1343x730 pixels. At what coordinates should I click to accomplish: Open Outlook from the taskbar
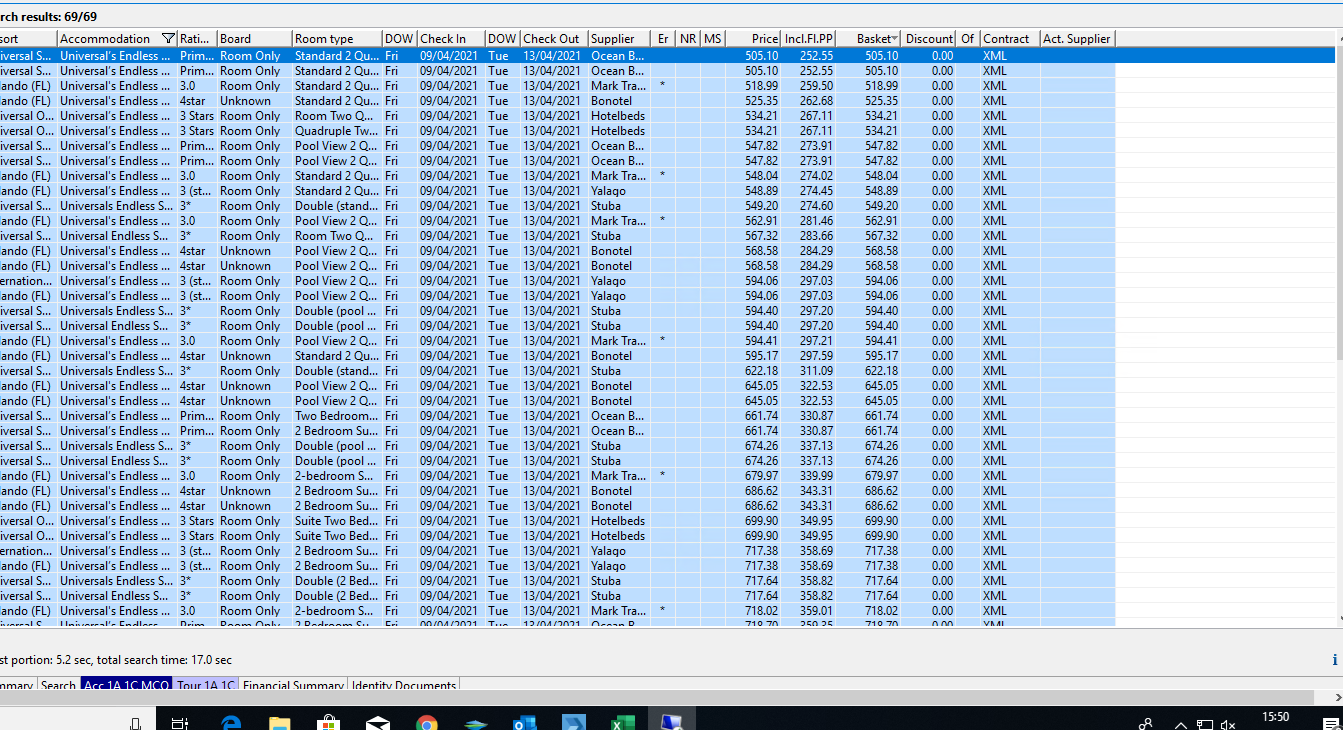click(x=525, y=722)
